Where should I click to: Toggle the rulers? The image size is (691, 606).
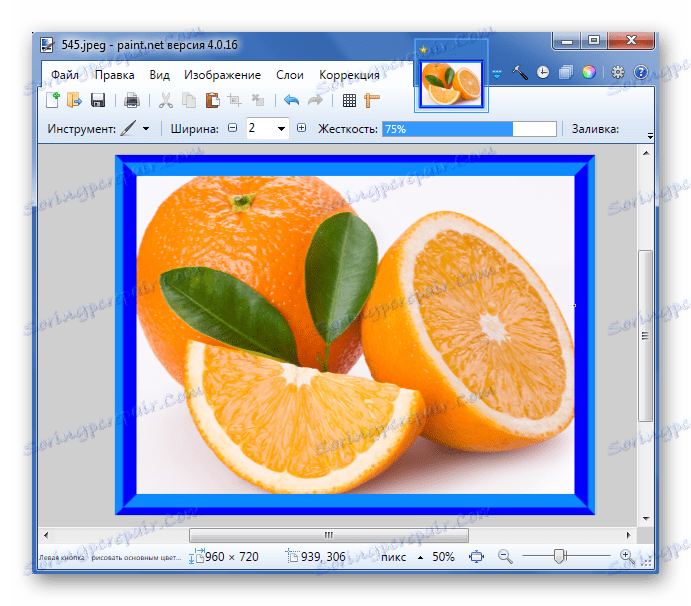click(372, 100)
